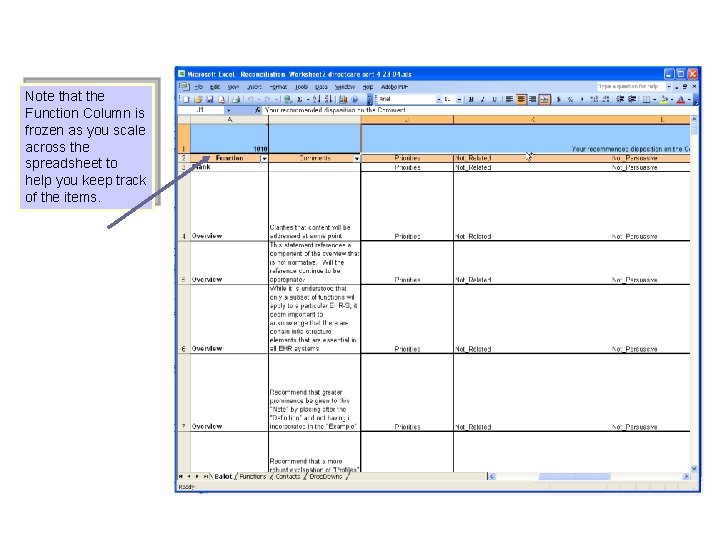Open the Fill Color dropdown arrow
This screenshot has width=720, height=540.
tap(671, 99)
